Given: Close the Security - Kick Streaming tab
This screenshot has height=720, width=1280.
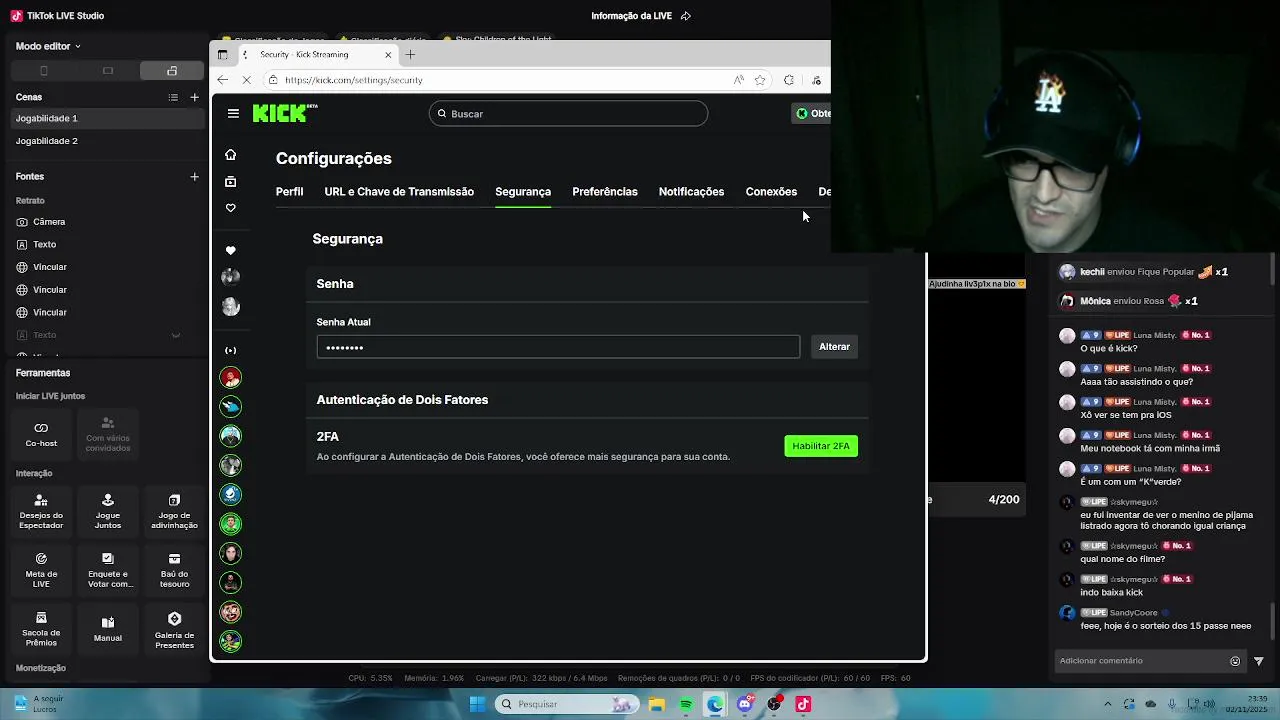Looking at the screenshot, I should (388, 54).
